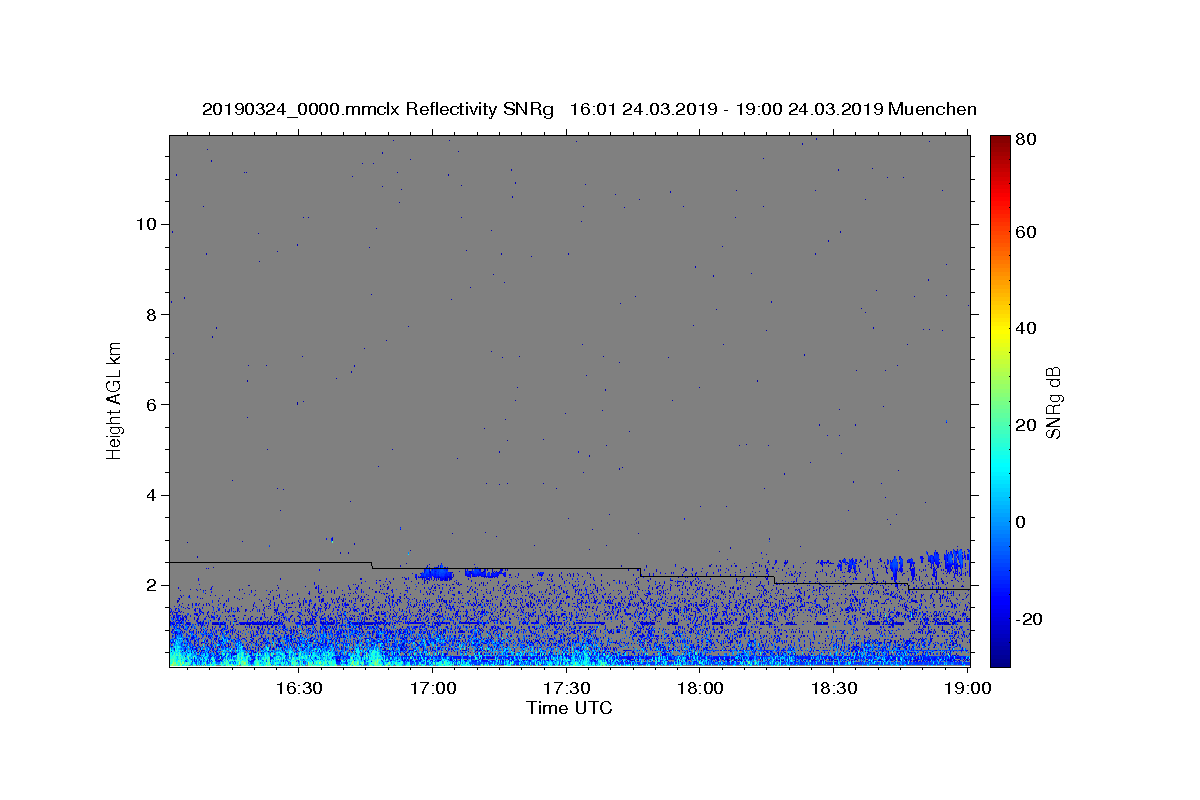The image size is (1200, 800).
Task: Click the colorbar value -20
Action: (1031, 619)
